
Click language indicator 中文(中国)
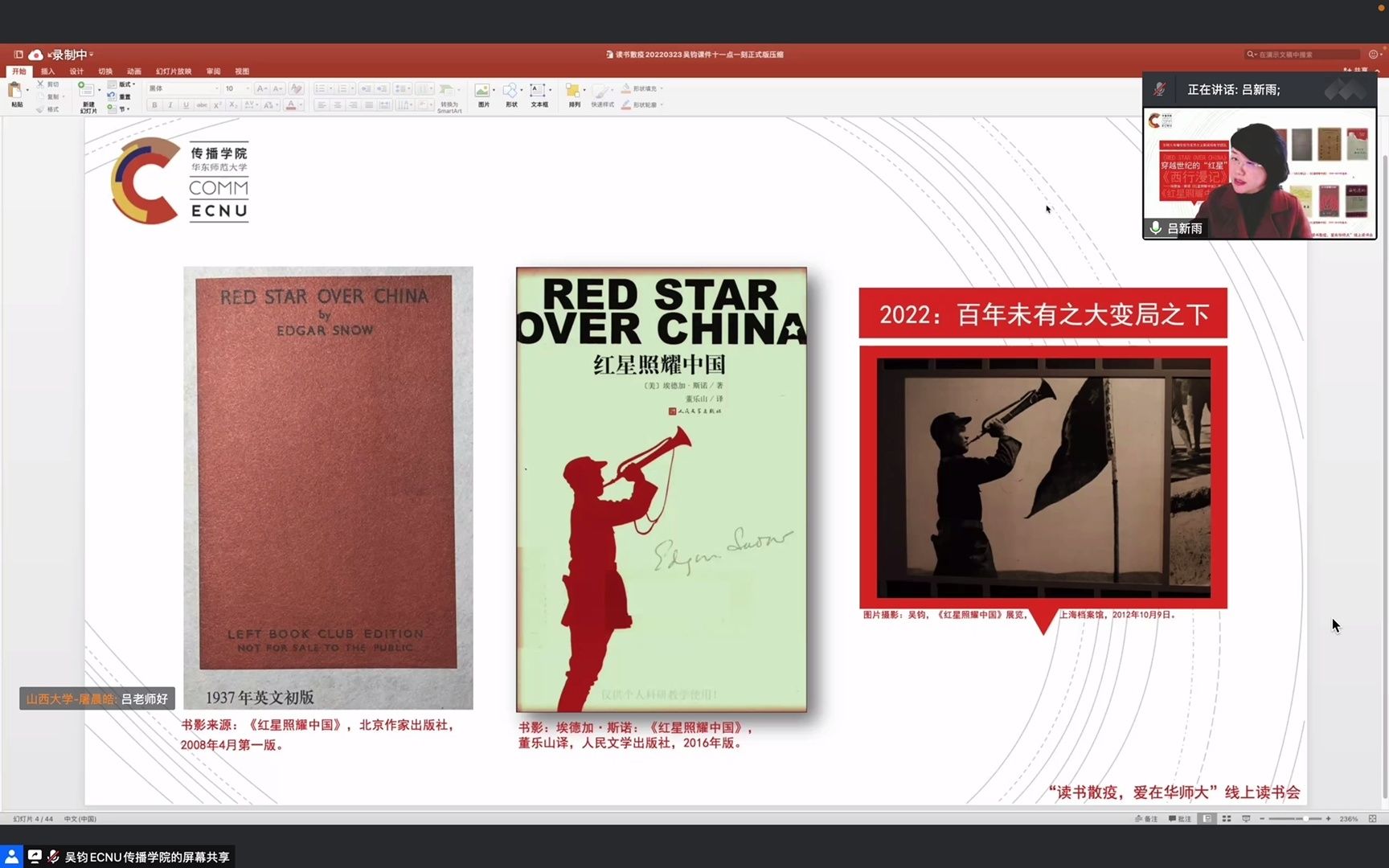click(80, 819)
